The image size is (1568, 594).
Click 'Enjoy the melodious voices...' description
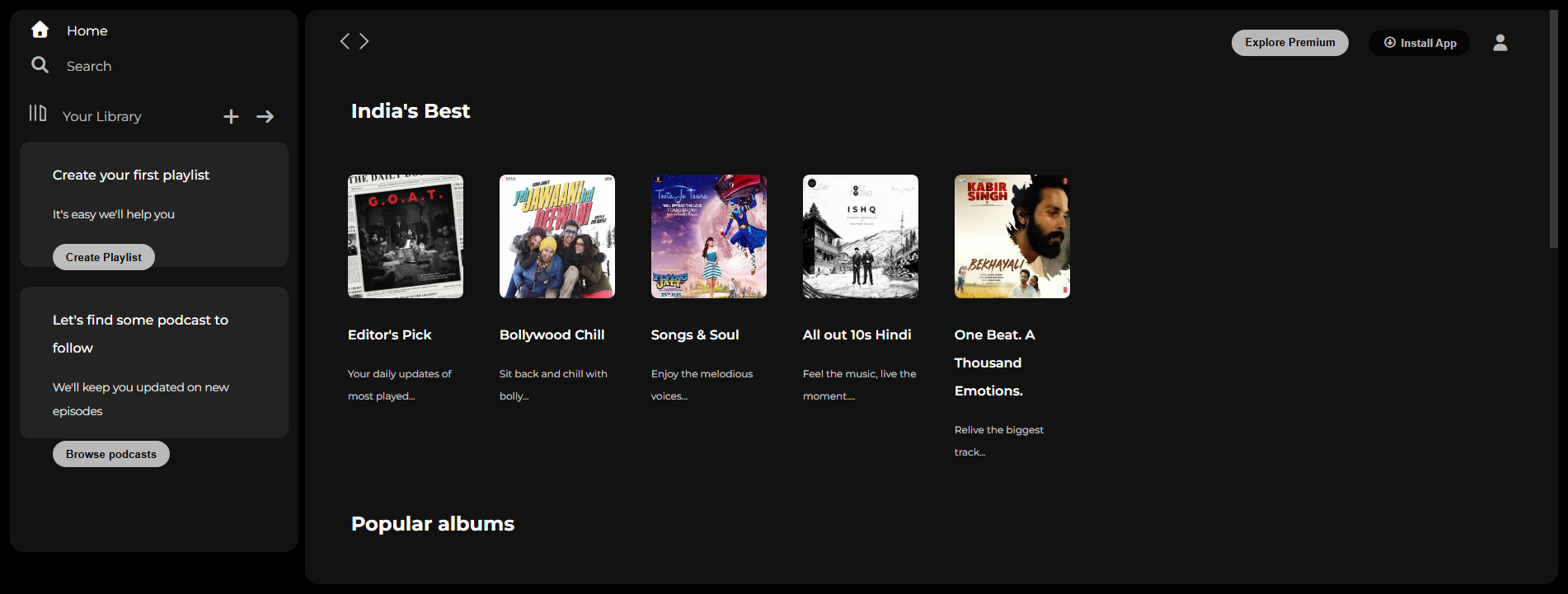click(702, 385)
